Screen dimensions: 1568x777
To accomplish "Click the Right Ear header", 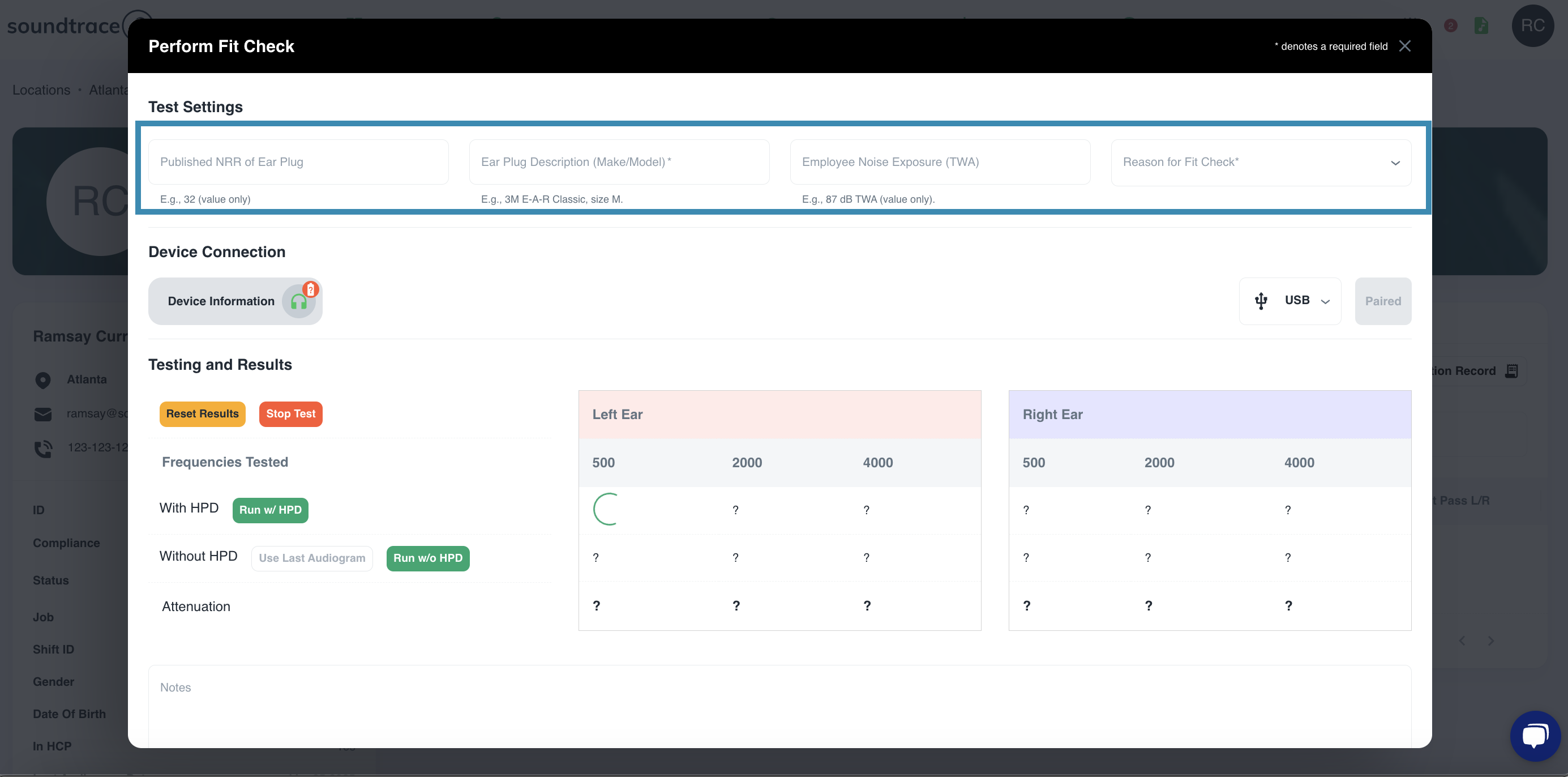I will [1210, 415].
